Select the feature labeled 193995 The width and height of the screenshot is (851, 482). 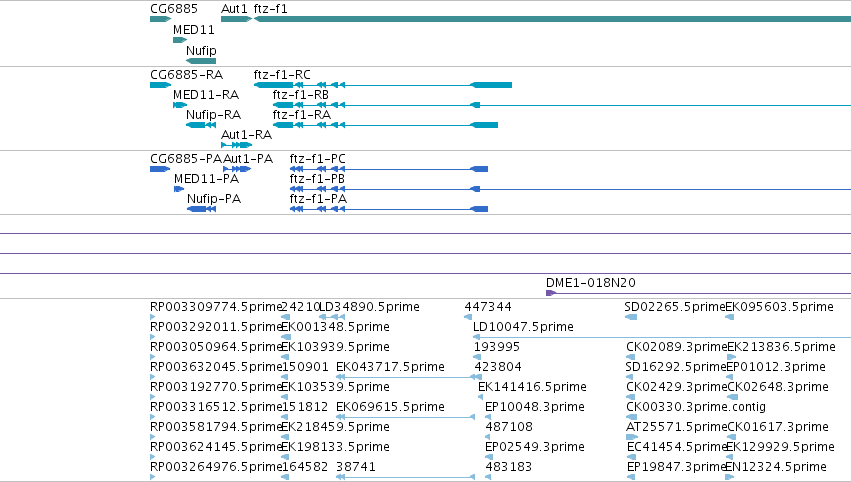pos(497,346)
